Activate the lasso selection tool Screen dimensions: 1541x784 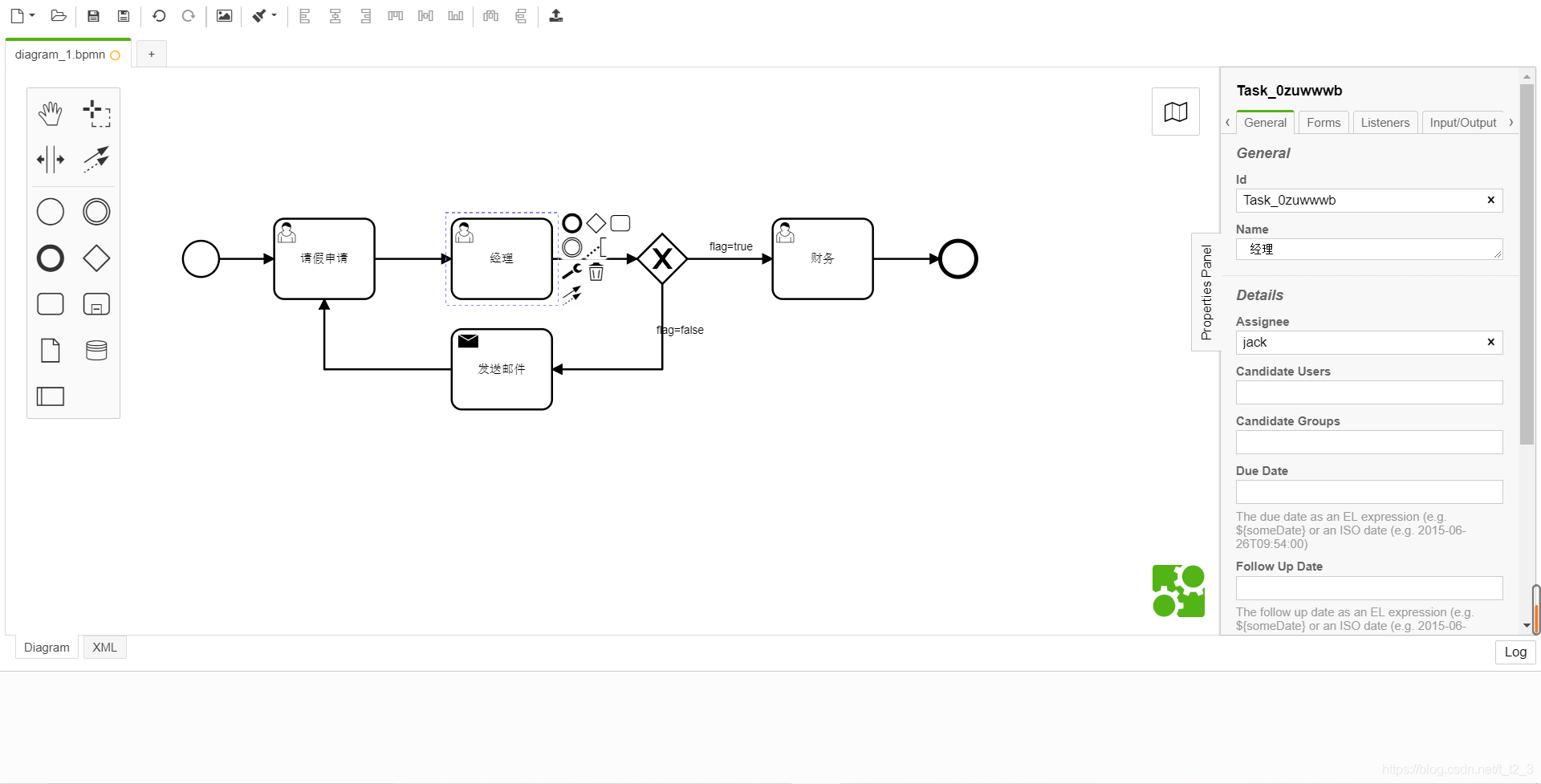(x=96, y=113)
